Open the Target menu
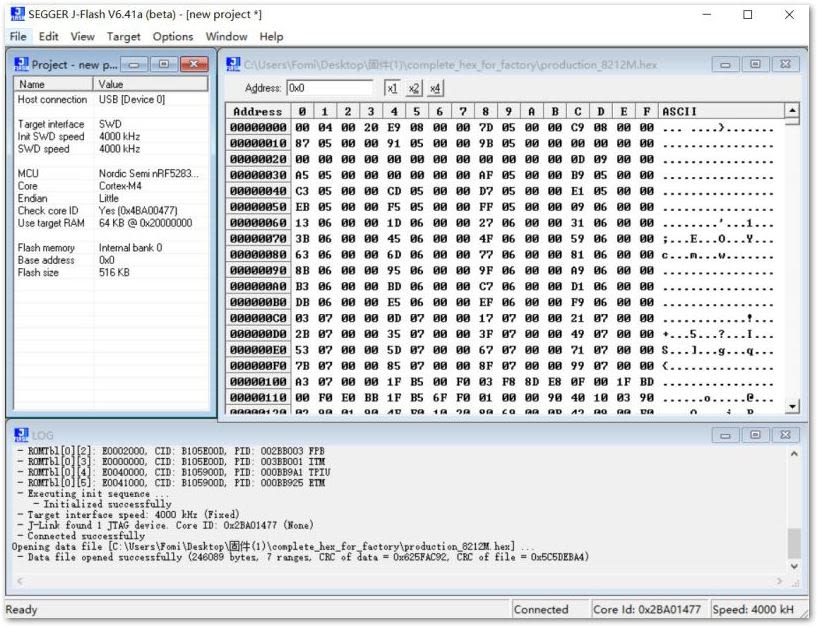 coord(124,37)
